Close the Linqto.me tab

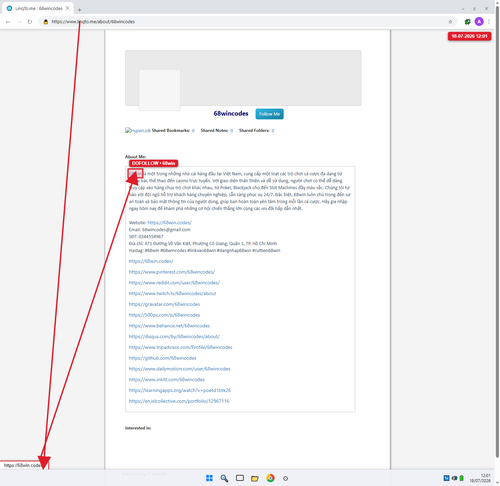pyautogui.click(x=67, y=8)
